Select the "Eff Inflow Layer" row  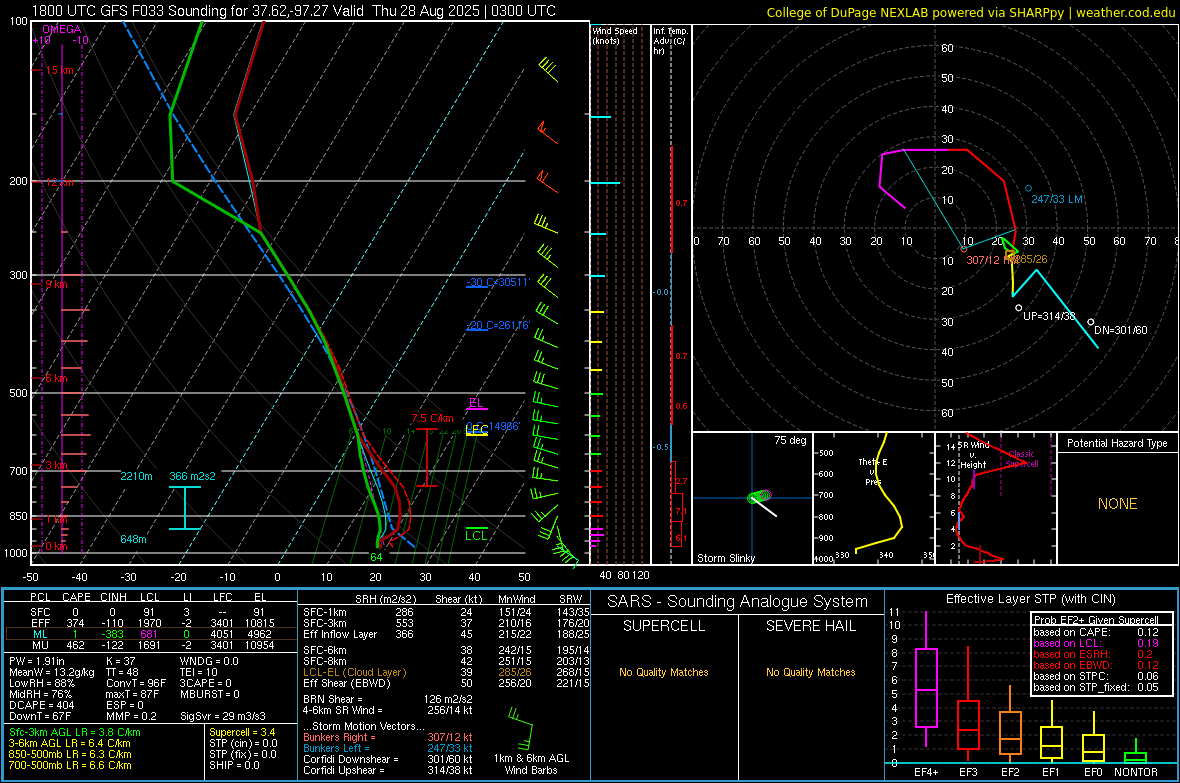point(446,634)
